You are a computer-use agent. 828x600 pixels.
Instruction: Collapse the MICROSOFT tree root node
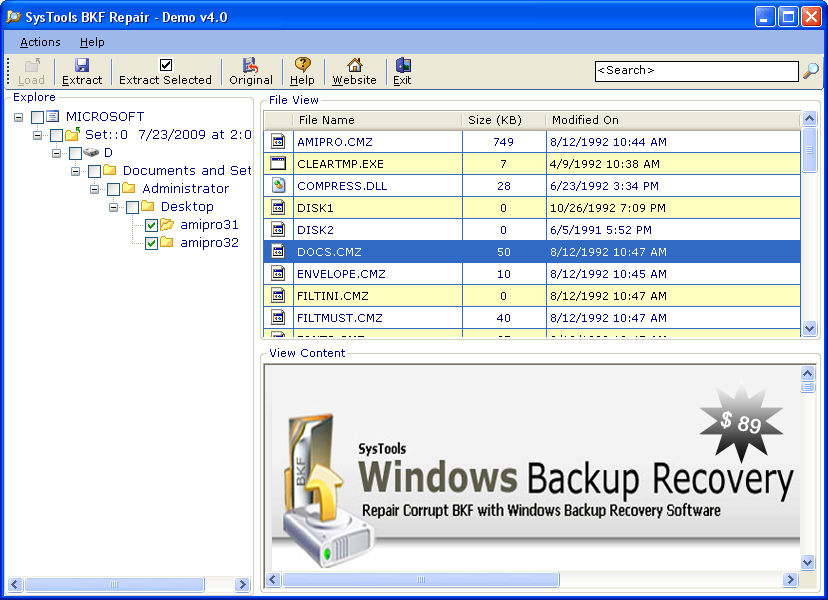click(x=19, y=117)
